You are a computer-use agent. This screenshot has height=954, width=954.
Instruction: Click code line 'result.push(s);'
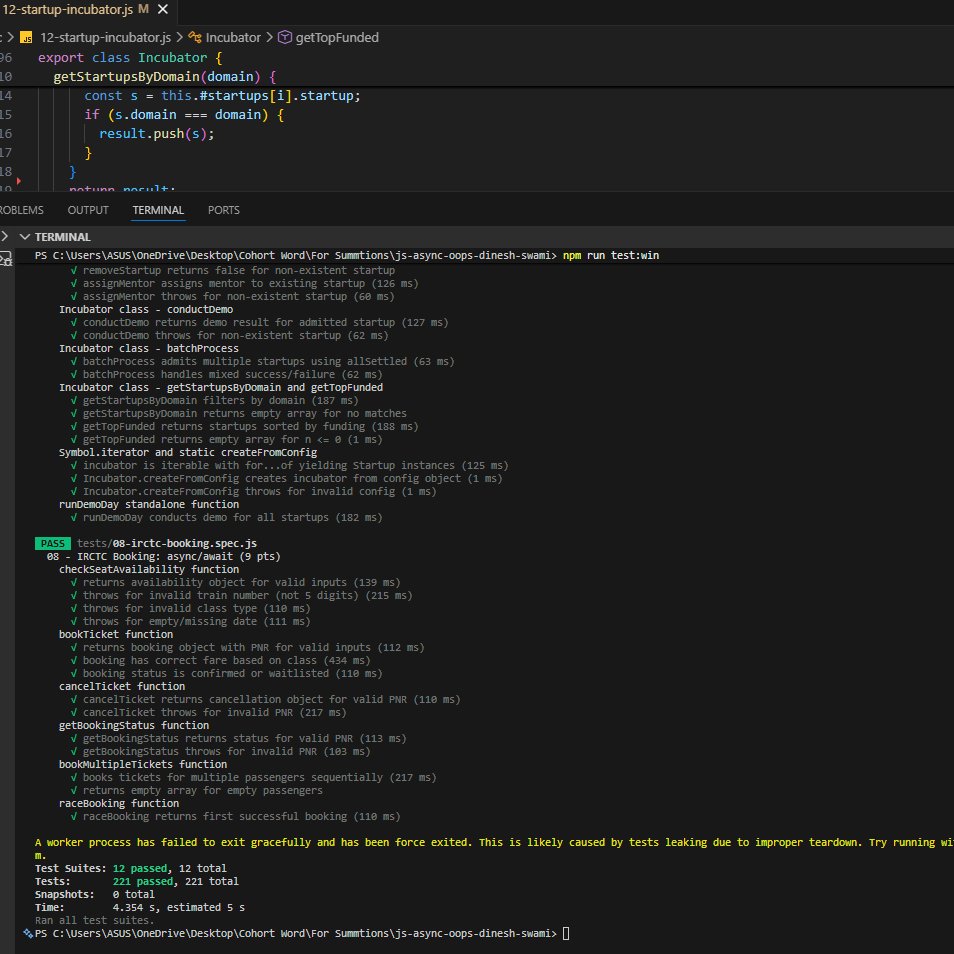[x=157, y=134]
